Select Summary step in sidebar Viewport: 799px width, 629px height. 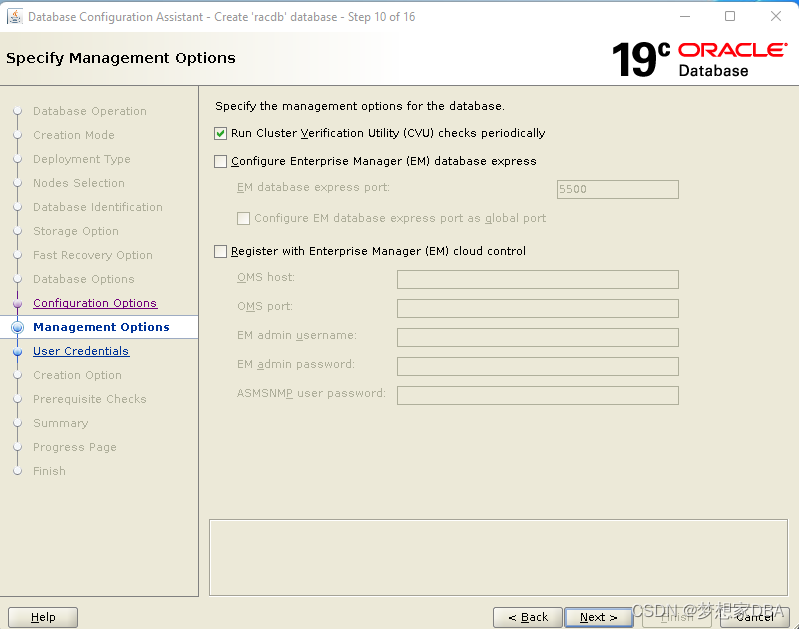tap(60, 423)
